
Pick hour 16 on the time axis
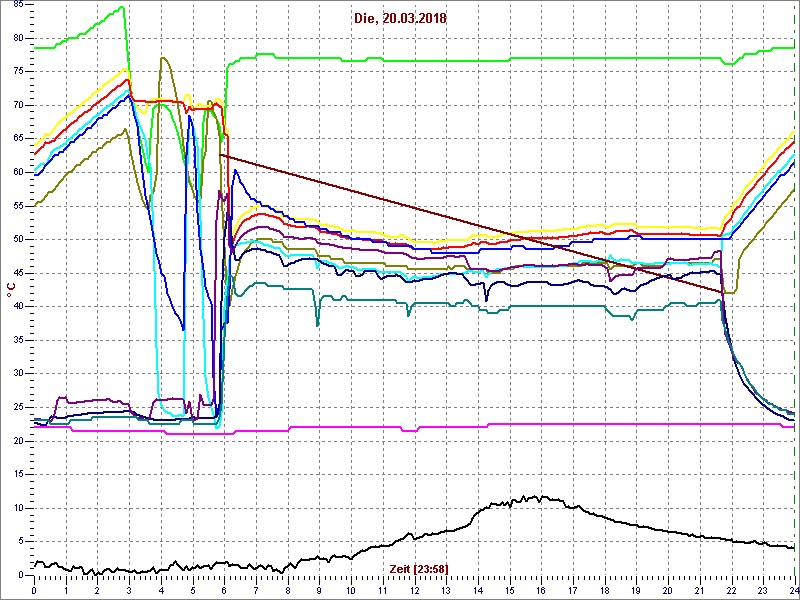541,589
